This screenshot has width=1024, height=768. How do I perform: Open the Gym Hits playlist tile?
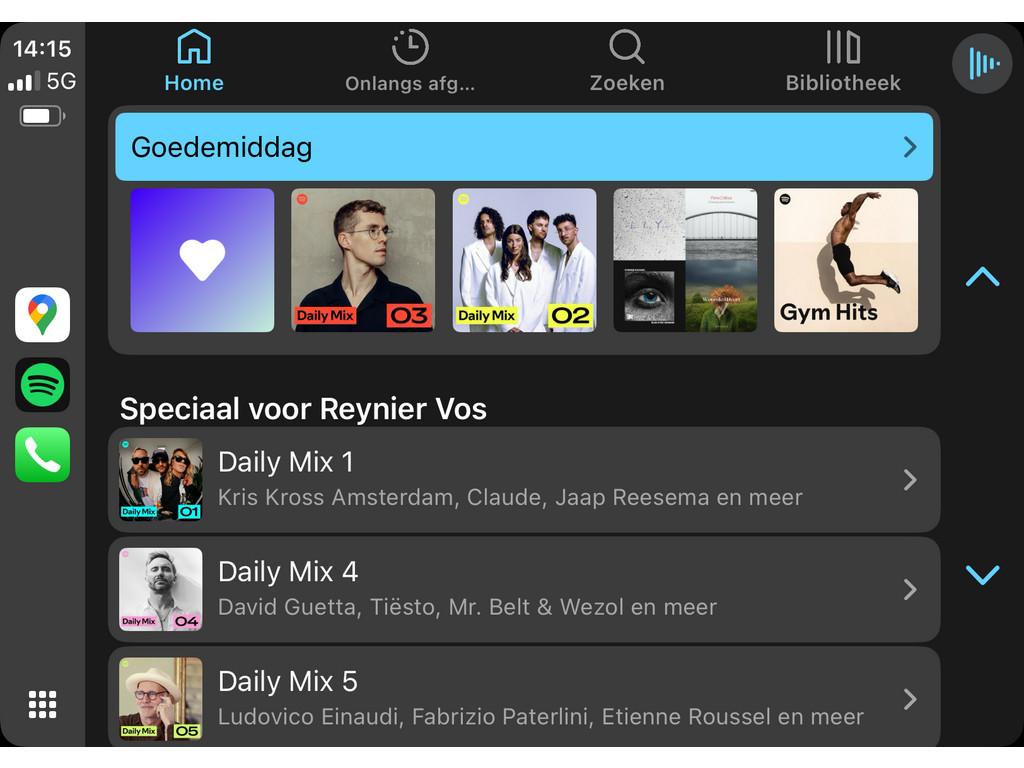pos(846,260)
